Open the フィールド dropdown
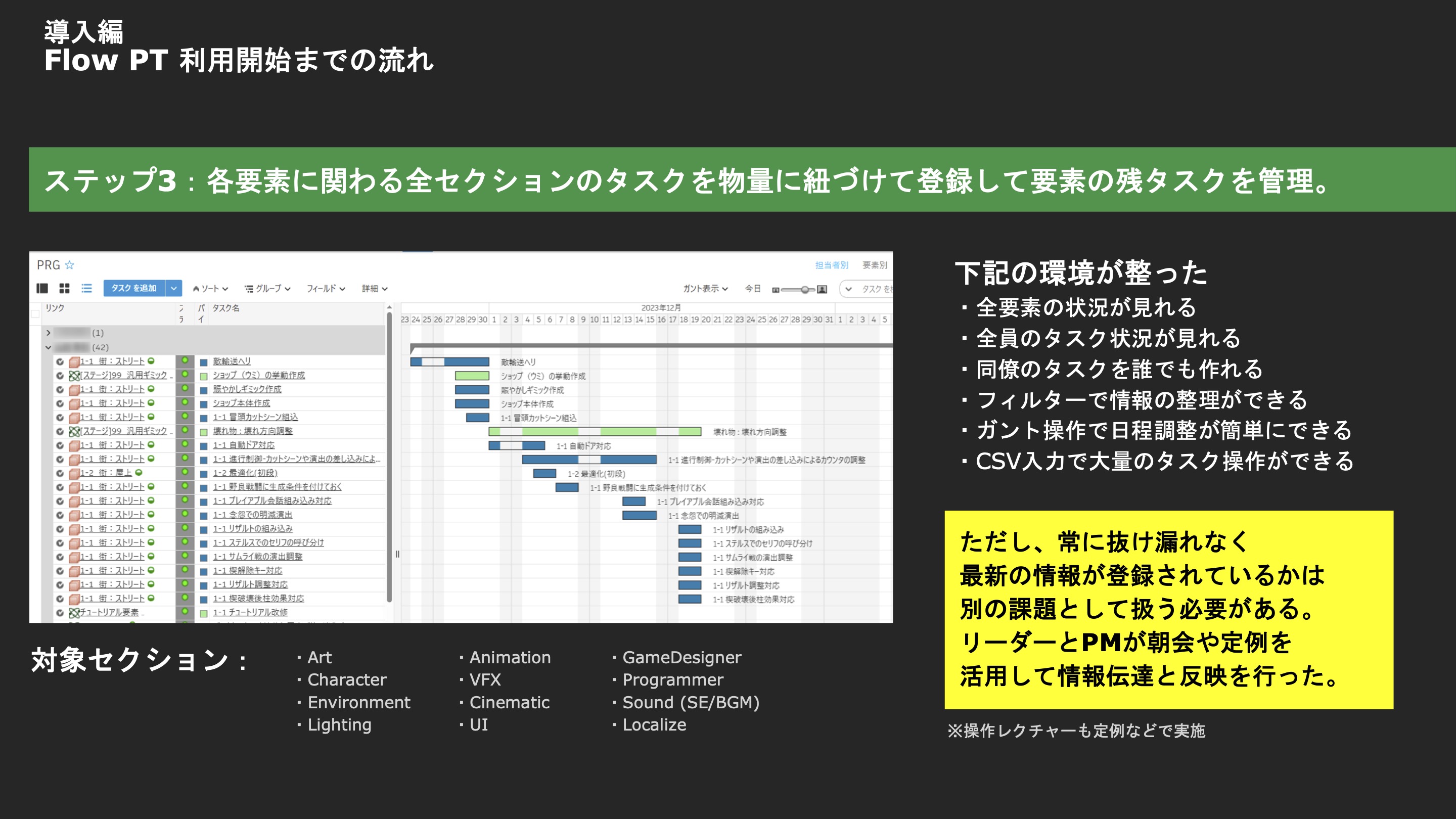This screenshot has width=1456, height=819. (326, 289)
